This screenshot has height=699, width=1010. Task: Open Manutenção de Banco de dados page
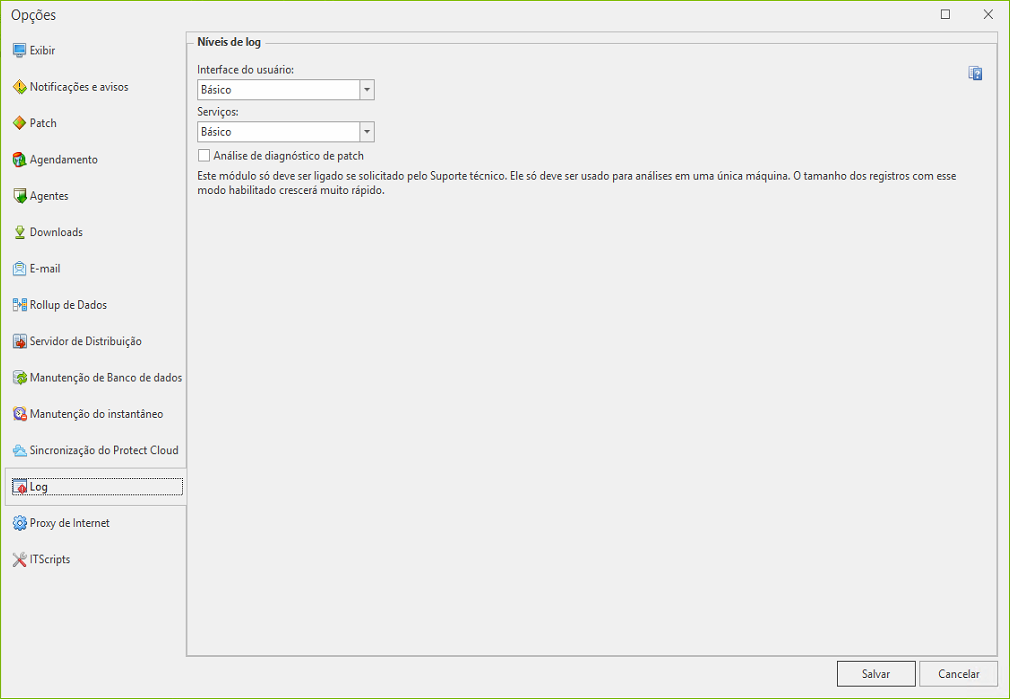tap(106, 378)
